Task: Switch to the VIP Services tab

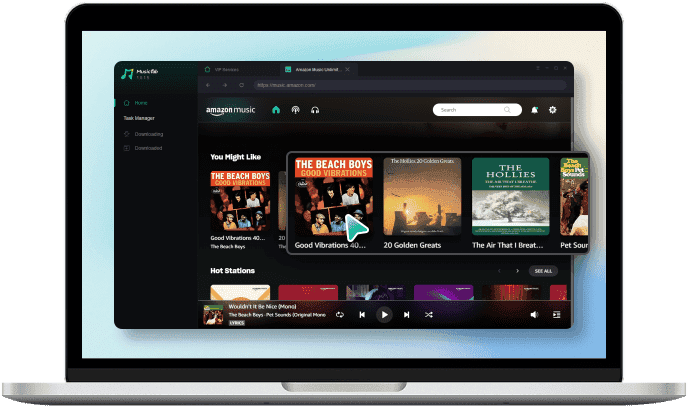Action: point(222,69)
